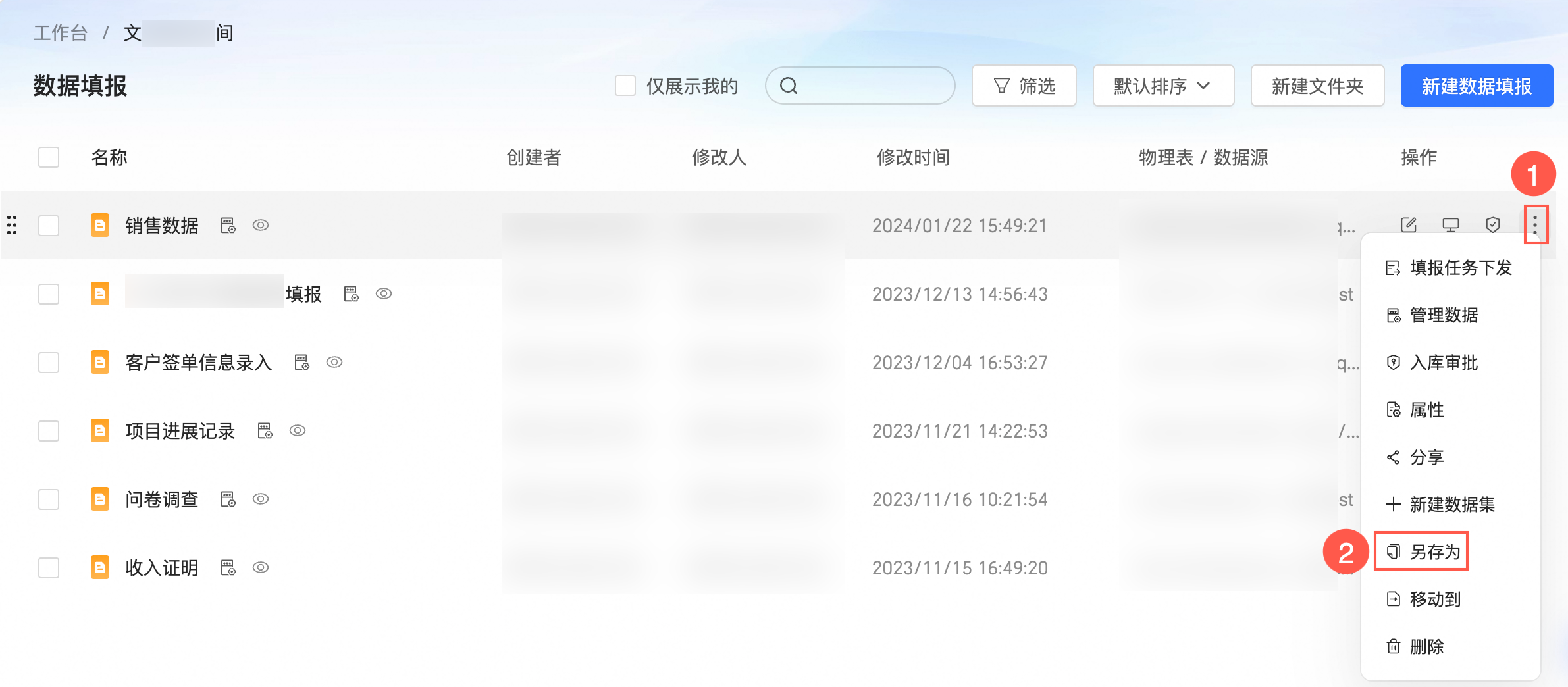Click orange file icon of 项目进展记录
The image size is (1568, 687).
pyautogui.click(x=100, y=430)
